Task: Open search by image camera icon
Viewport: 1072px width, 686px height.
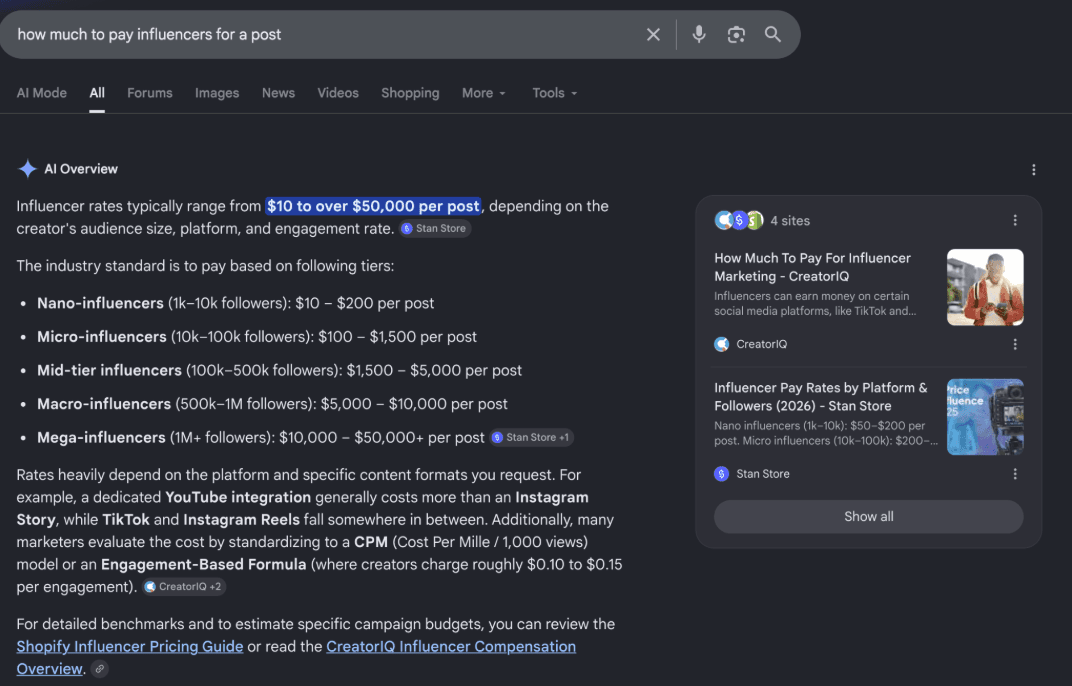Action: coord(736,34)
